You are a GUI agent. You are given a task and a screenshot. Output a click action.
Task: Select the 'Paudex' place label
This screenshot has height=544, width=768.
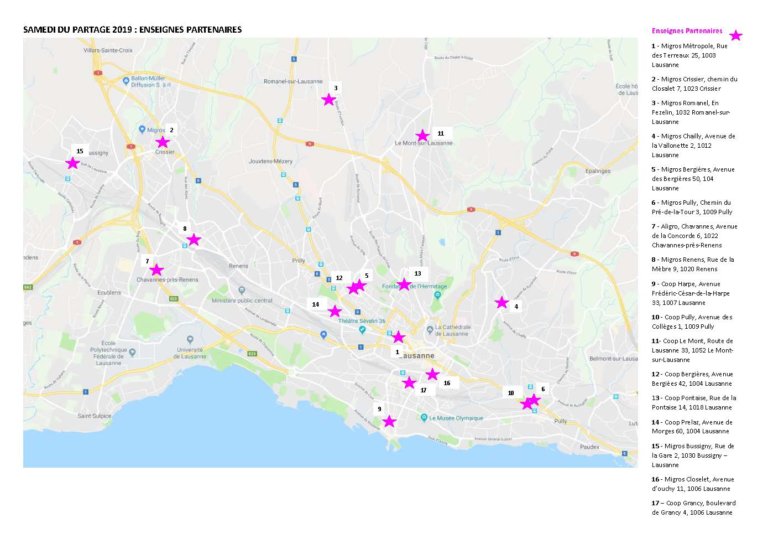click(x=589, y=447)
